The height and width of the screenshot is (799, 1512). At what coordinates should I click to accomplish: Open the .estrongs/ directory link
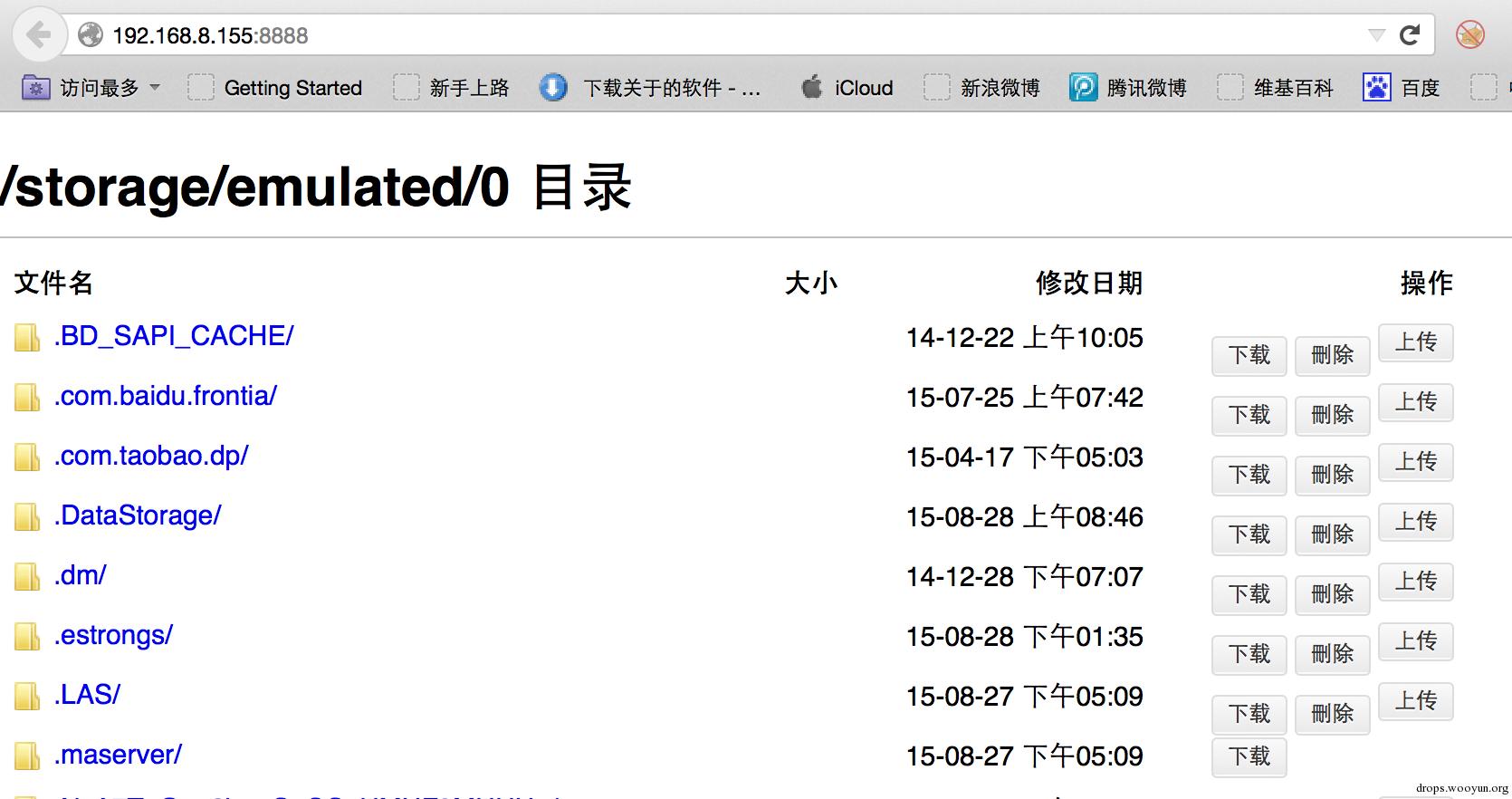113,635
